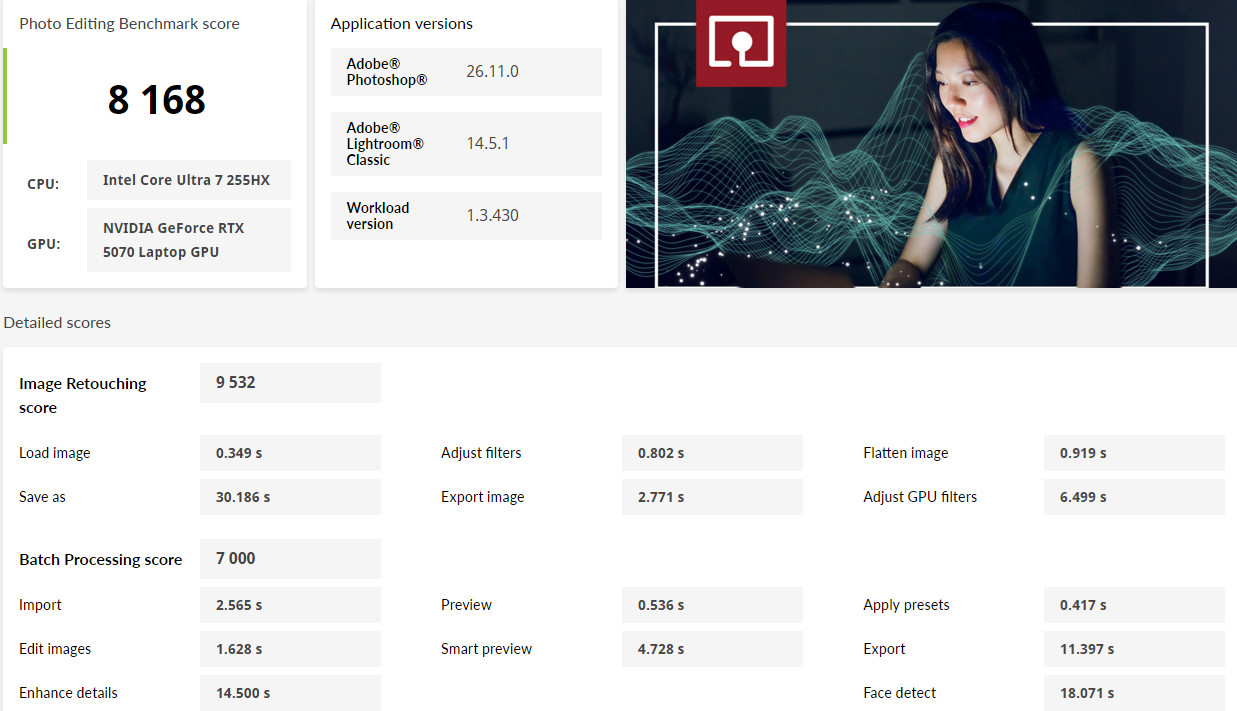The image size is (1237, 711).
Task: Click the Workload version 1.3.430 row
Action: (x=466, y=216)
